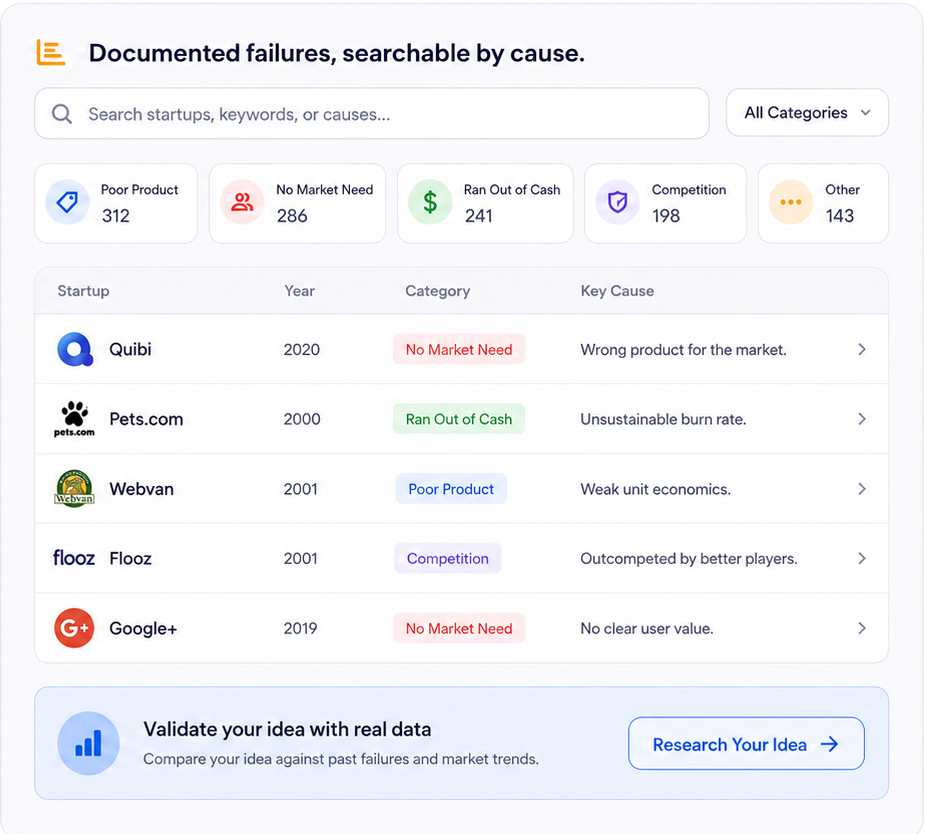
Task: Click Flooz's Competition tag
Action: [448, 558]
